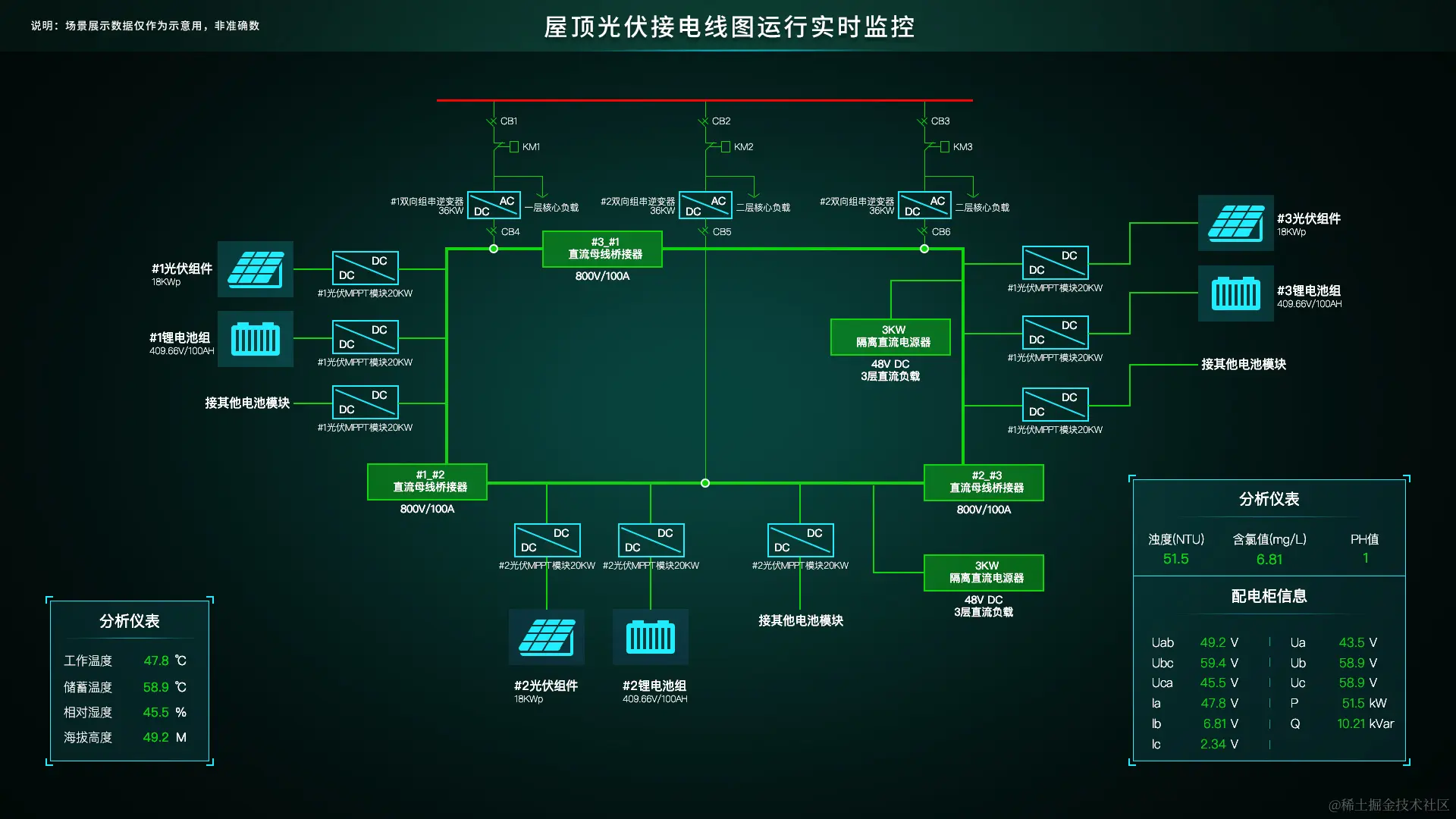The image size is (1456, 819).
Task: Click the 3KW 隔离直流电源器 block
Action: [x=891, y=337]
